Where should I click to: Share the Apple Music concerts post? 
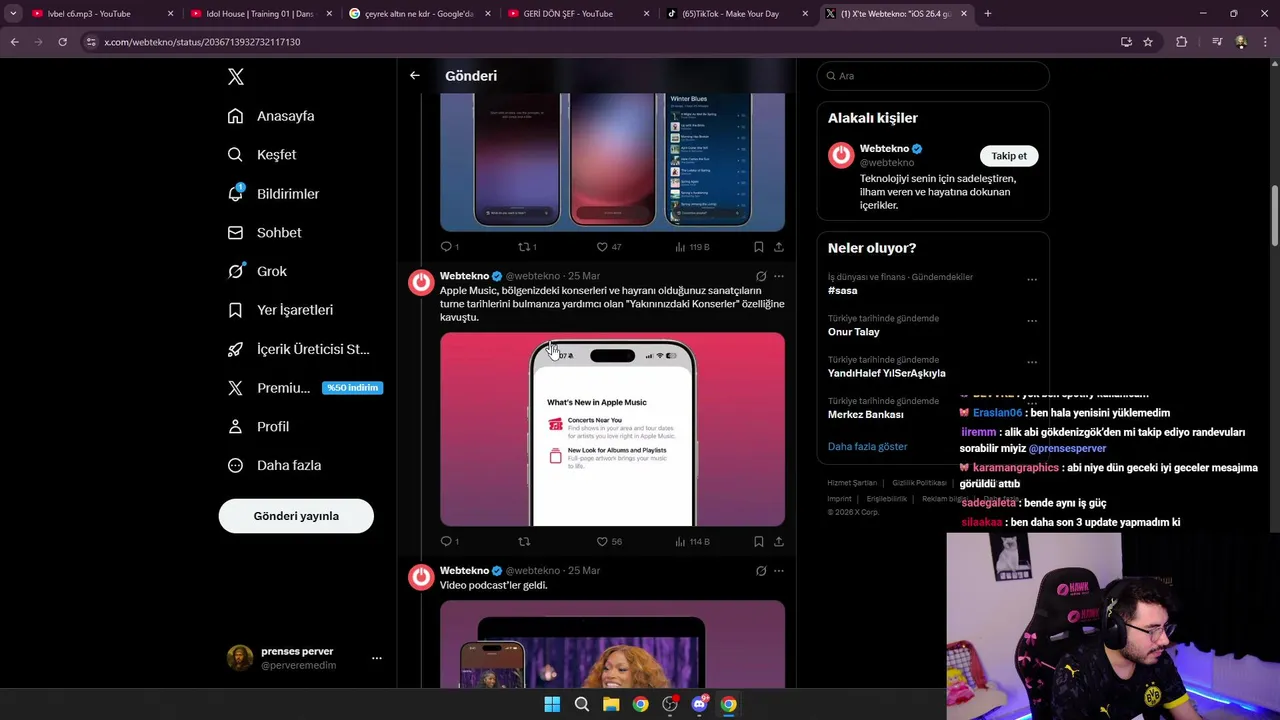coord(779,541)
